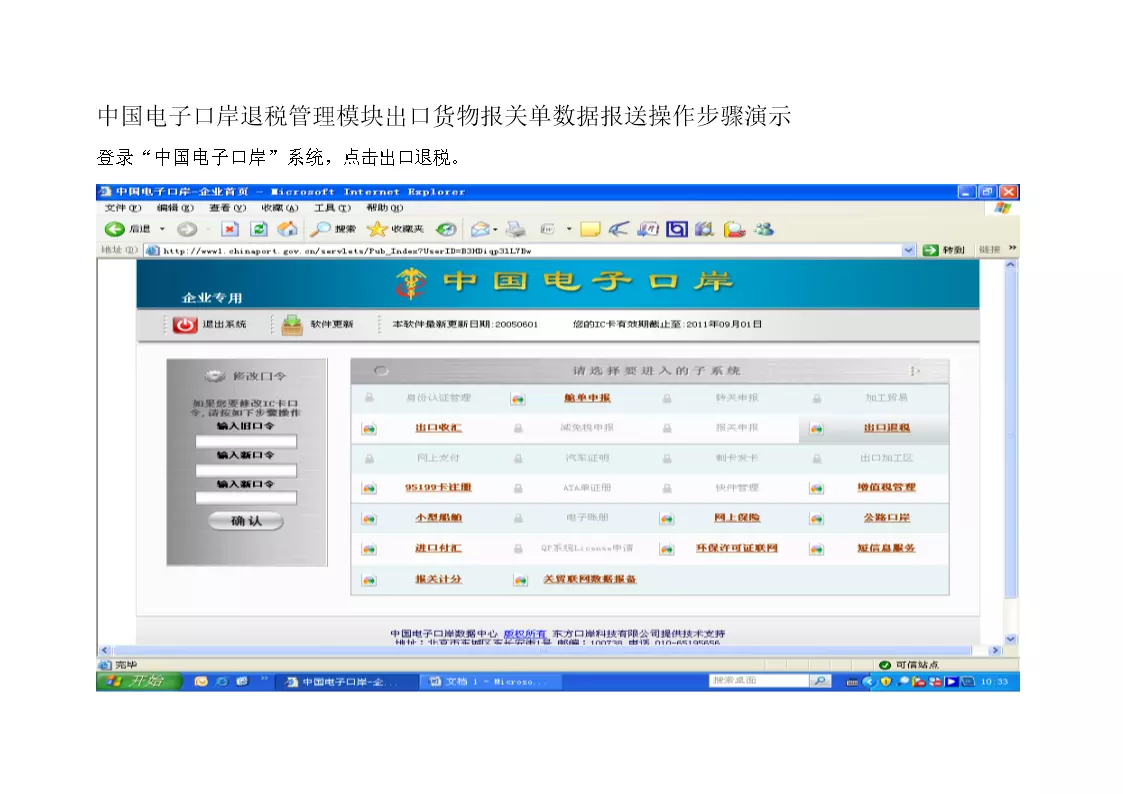Open the 短信息服务 link
1123x794 pixels.
click(x=887, y=548)
